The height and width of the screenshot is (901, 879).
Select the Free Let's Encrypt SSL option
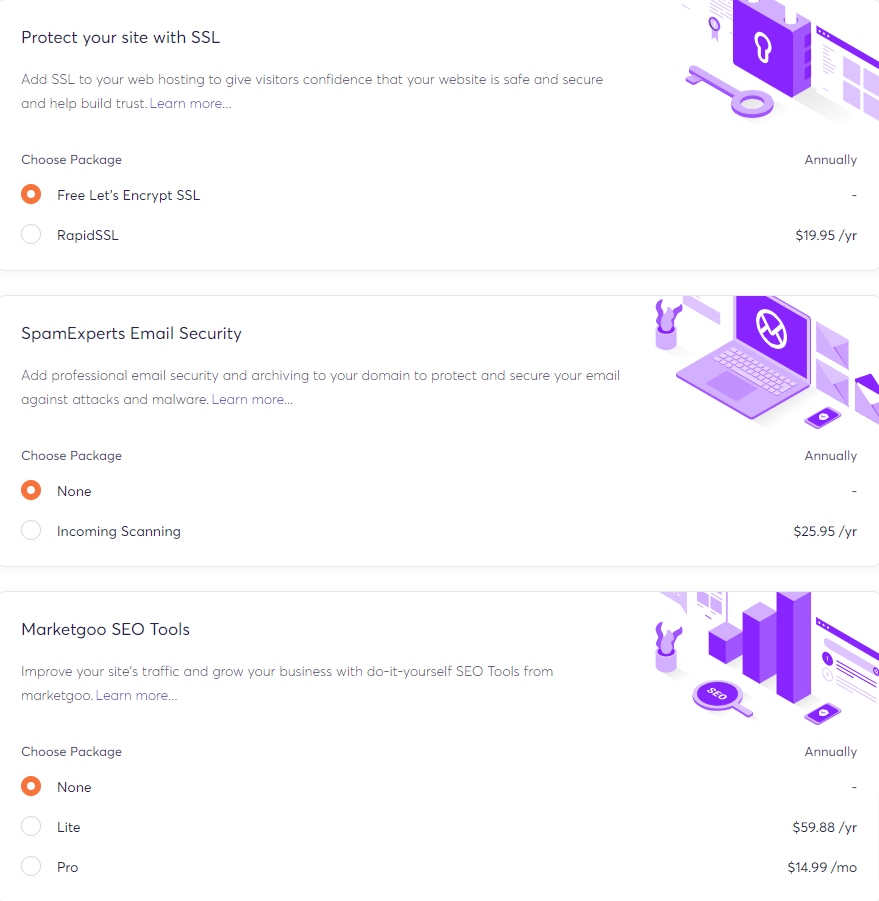(30, 194)
